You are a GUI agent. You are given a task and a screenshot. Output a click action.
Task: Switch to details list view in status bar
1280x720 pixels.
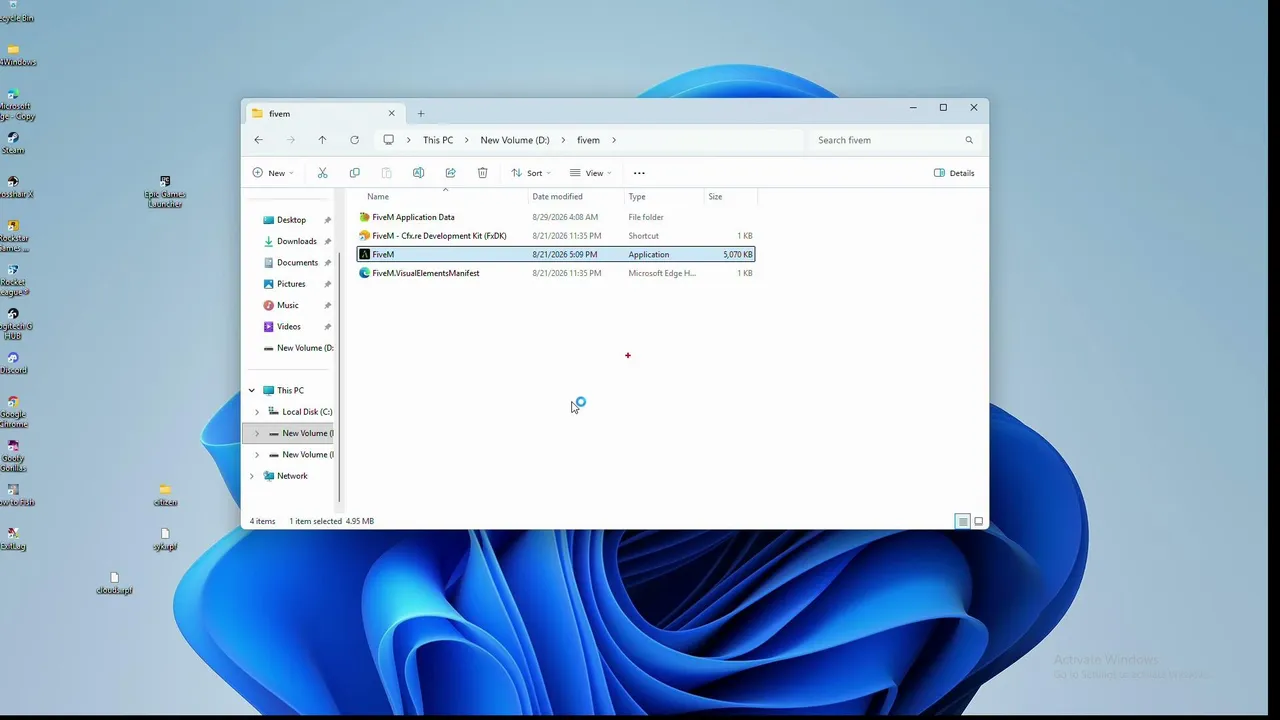tap(963, 521)
